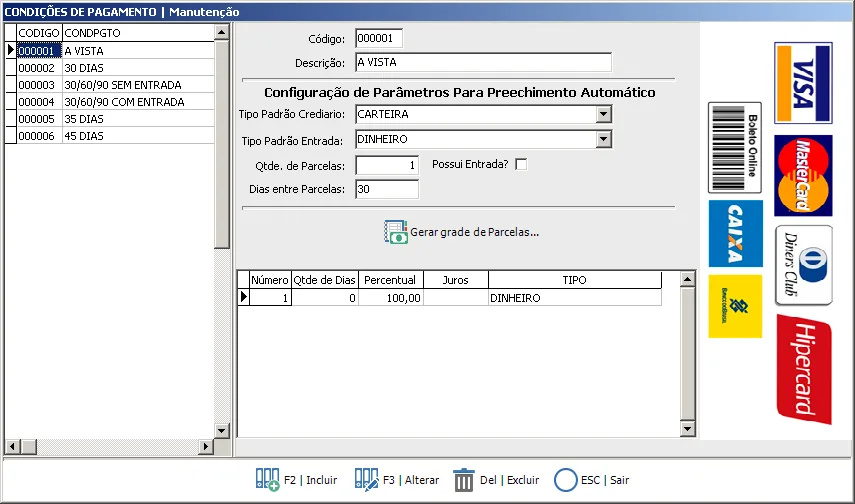855x504 pixels.
Task: Click the Visa card logo
Action: [803, 83]
